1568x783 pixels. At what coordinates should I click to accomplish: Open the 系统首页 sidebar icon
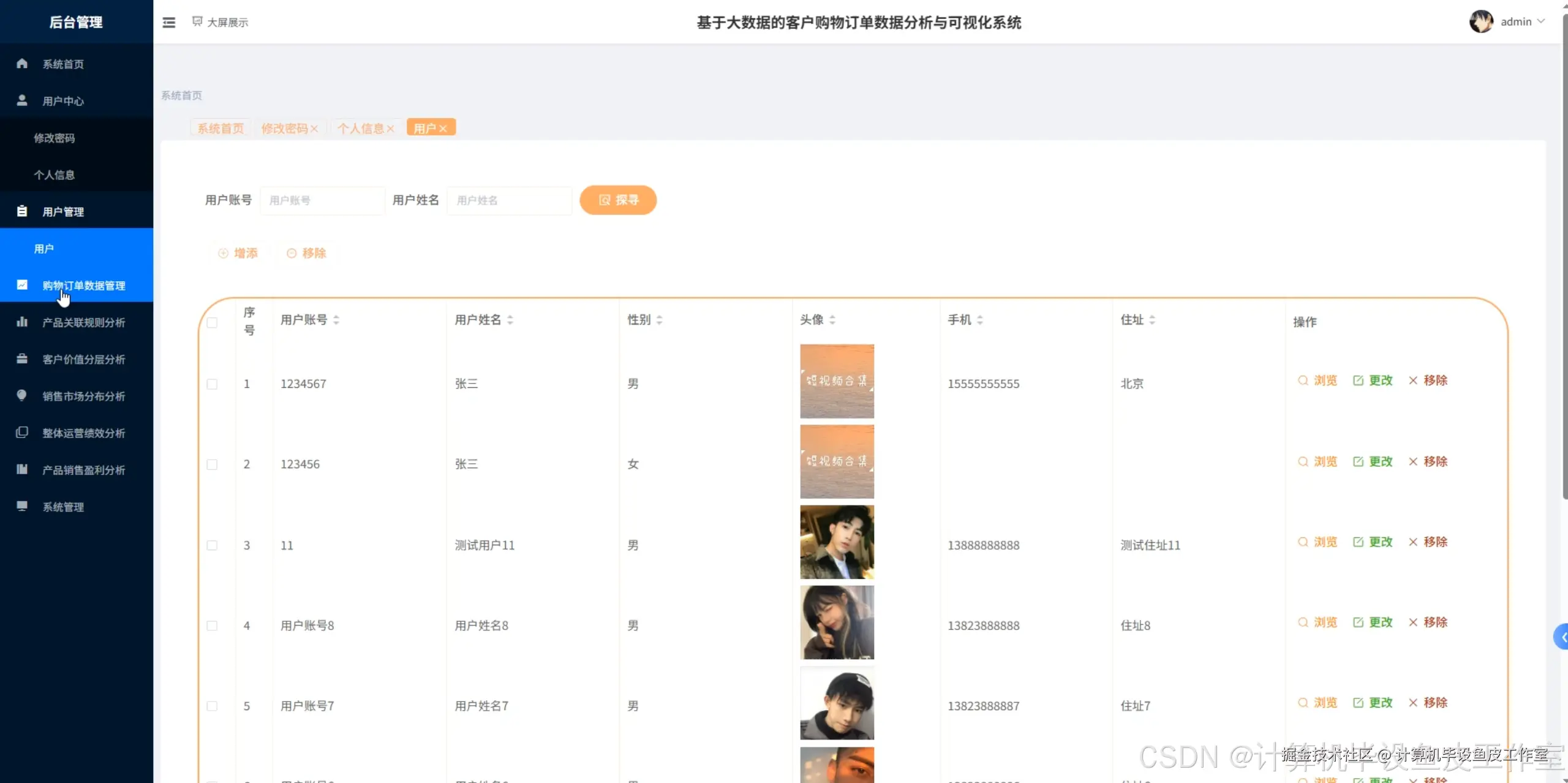pos(21,63)
